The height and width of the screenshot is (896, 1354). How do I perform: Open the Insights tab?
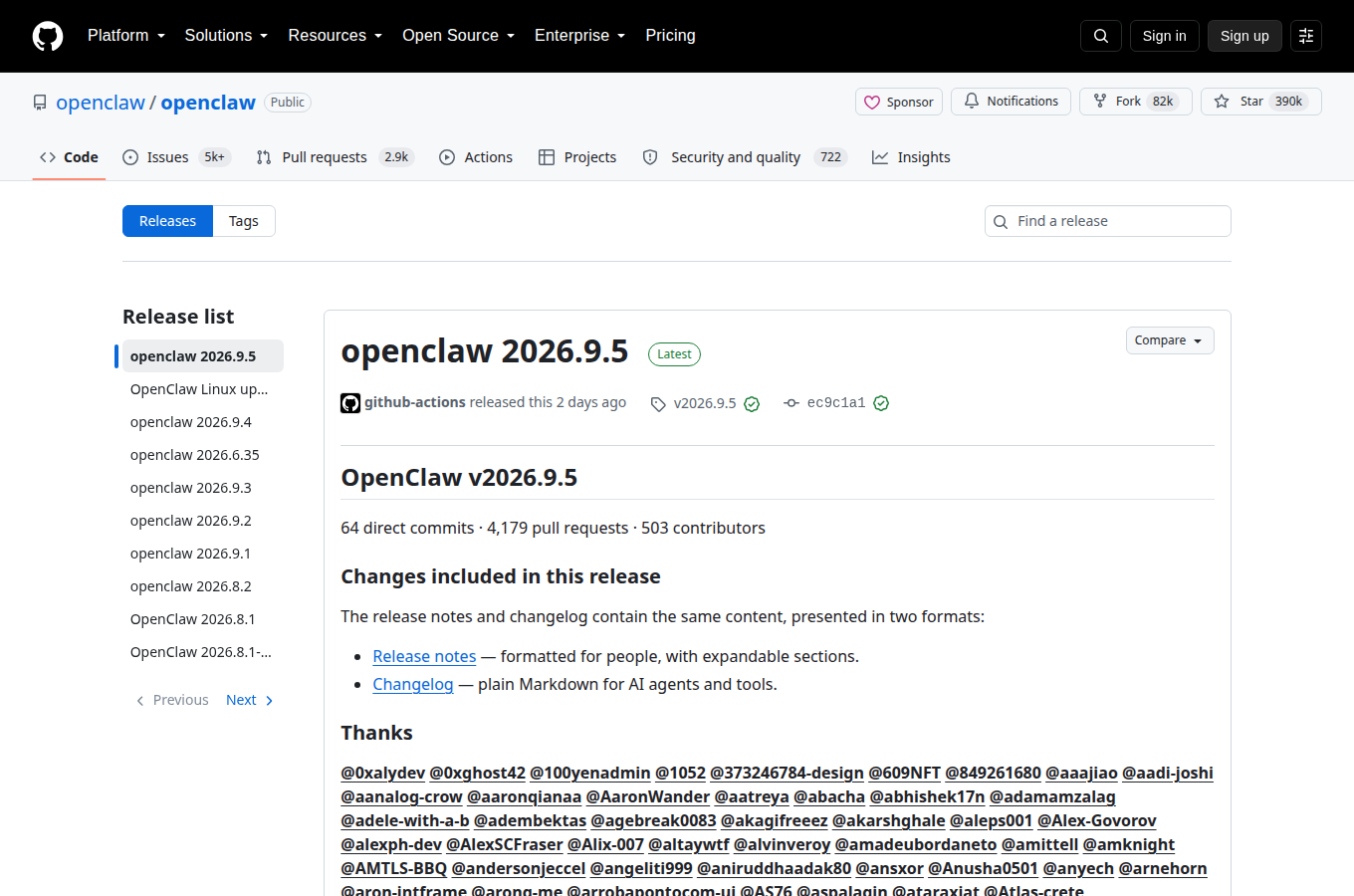[911, 157]
